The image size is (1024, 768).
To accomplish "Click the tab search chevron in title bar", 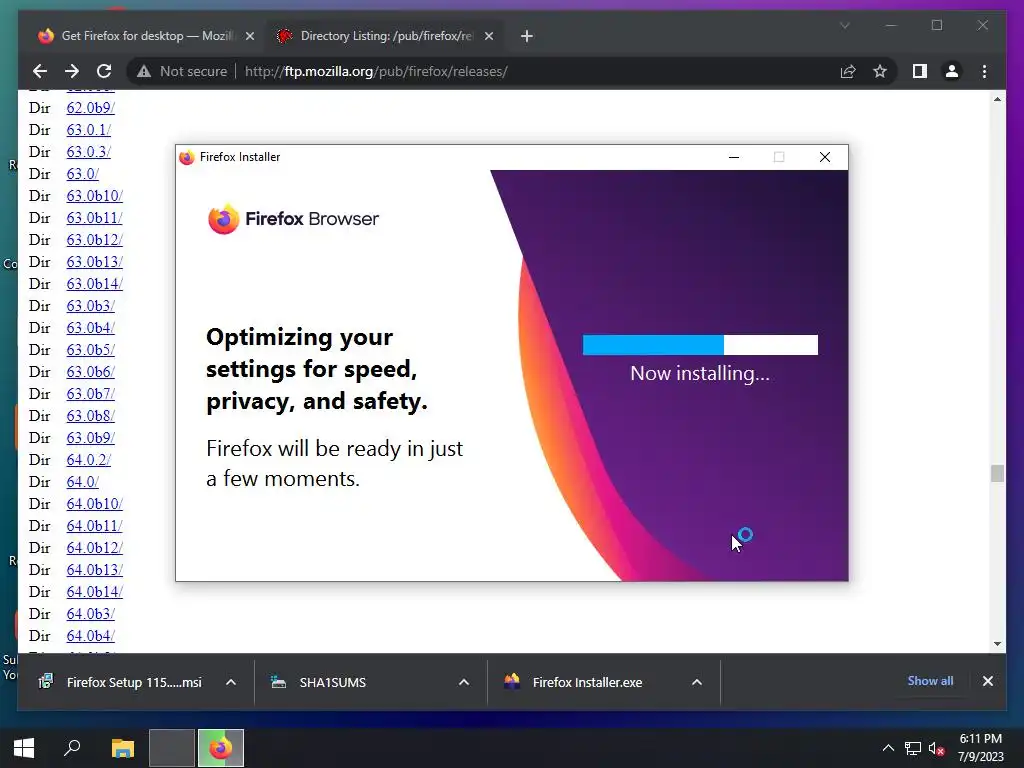I will (x=844, y=25).
